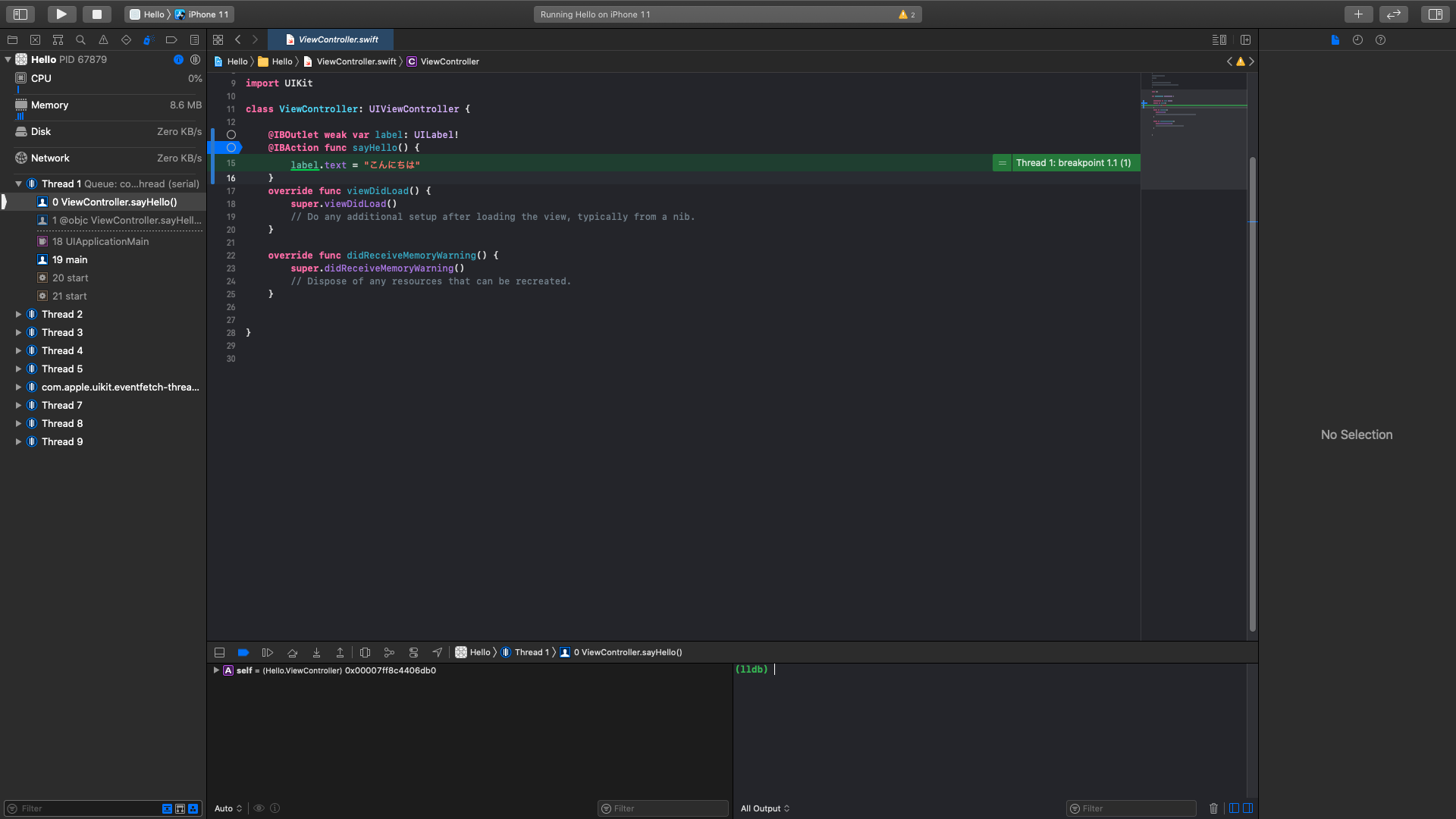Collapse the Thread 1 disclosure triangle
Screen dimensions: 1456x819
coord(18,184)
